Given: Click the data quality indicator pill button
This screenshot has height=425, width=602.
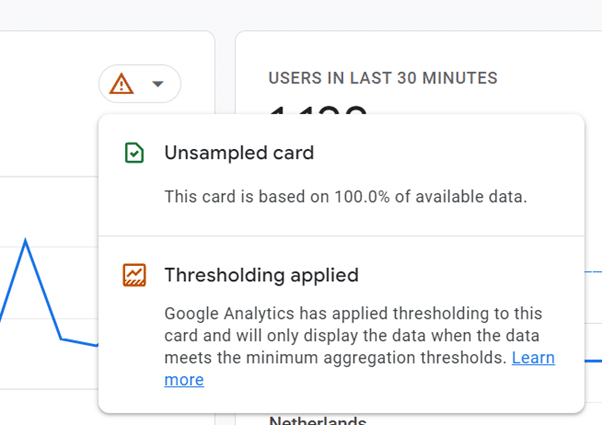Looking at the screenshot, I should [140, 84].
